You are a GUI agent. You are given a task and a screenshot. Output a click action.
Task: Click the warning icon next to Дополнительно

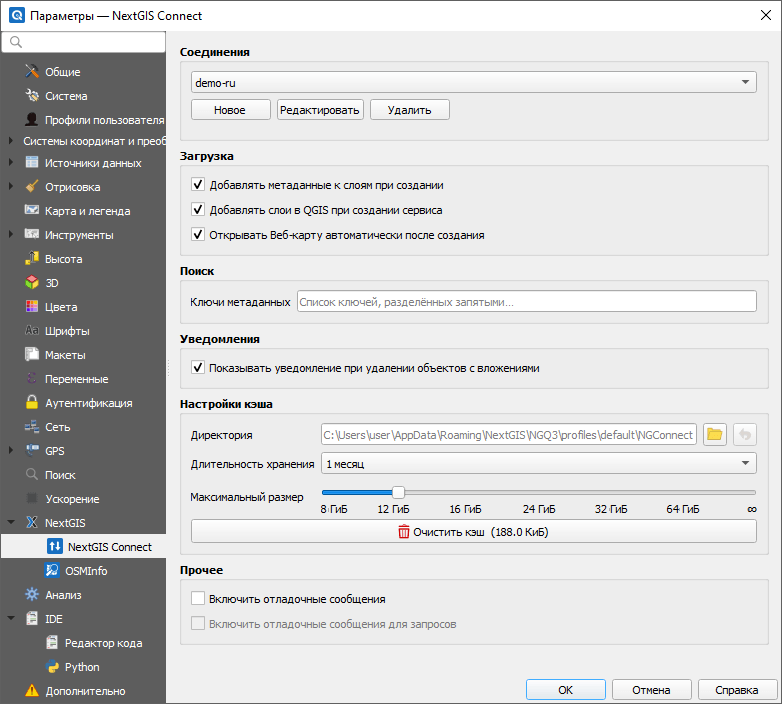click(32, 691)
